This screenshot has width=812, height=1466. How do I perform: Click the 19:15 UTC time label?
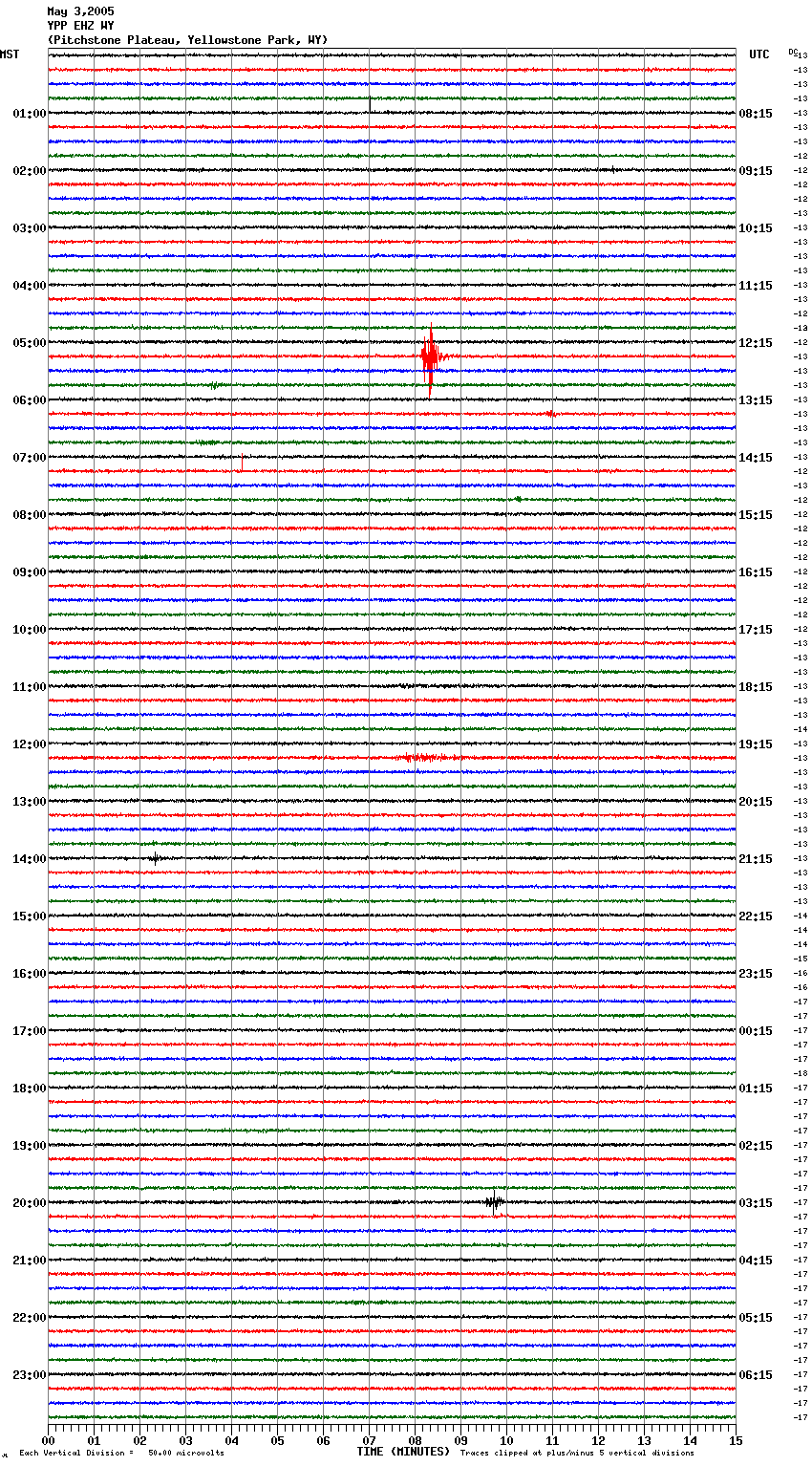click(756, 744)
